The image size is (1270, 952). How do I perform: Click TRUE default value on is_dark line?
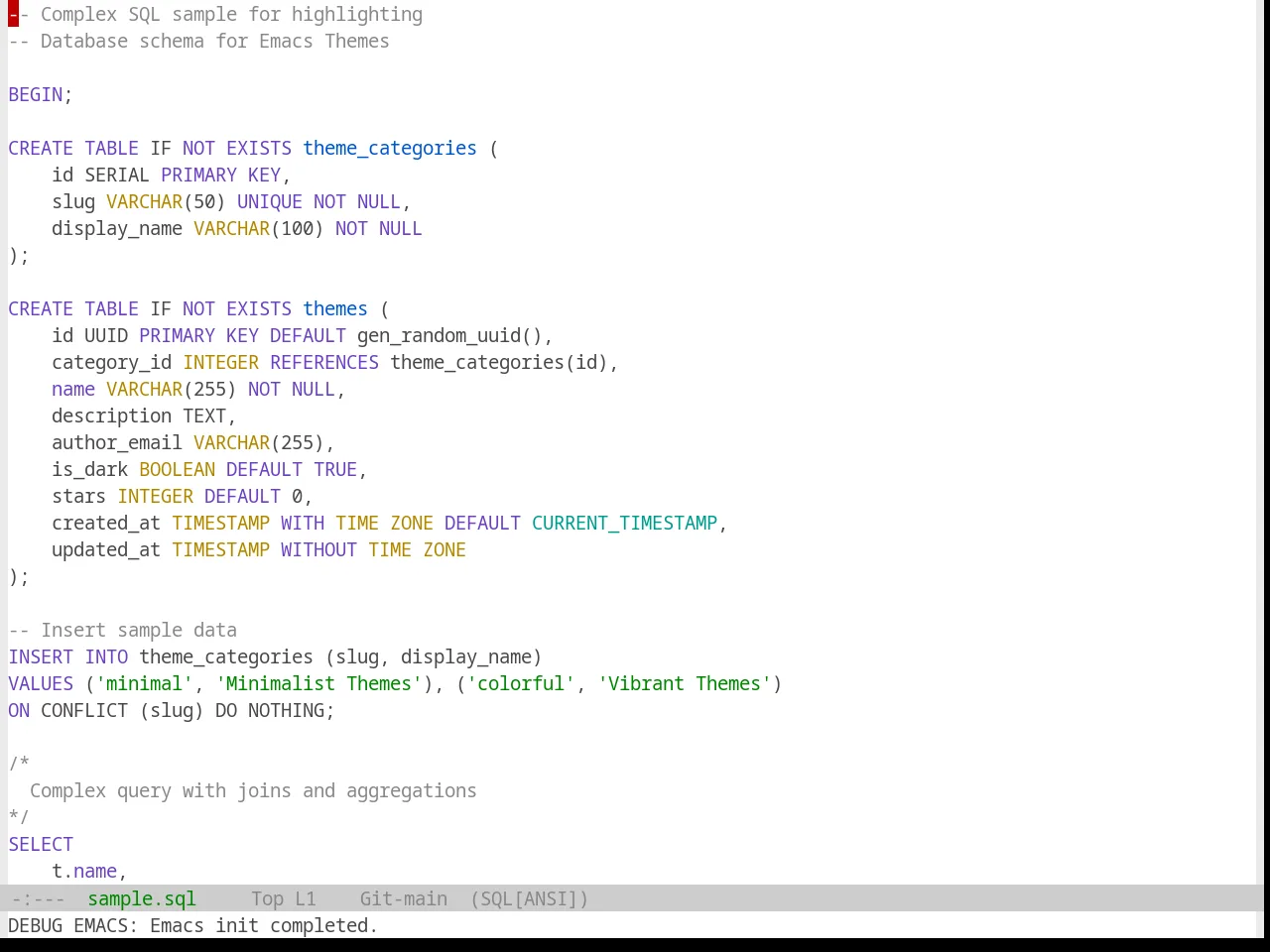tap(335, 469)
